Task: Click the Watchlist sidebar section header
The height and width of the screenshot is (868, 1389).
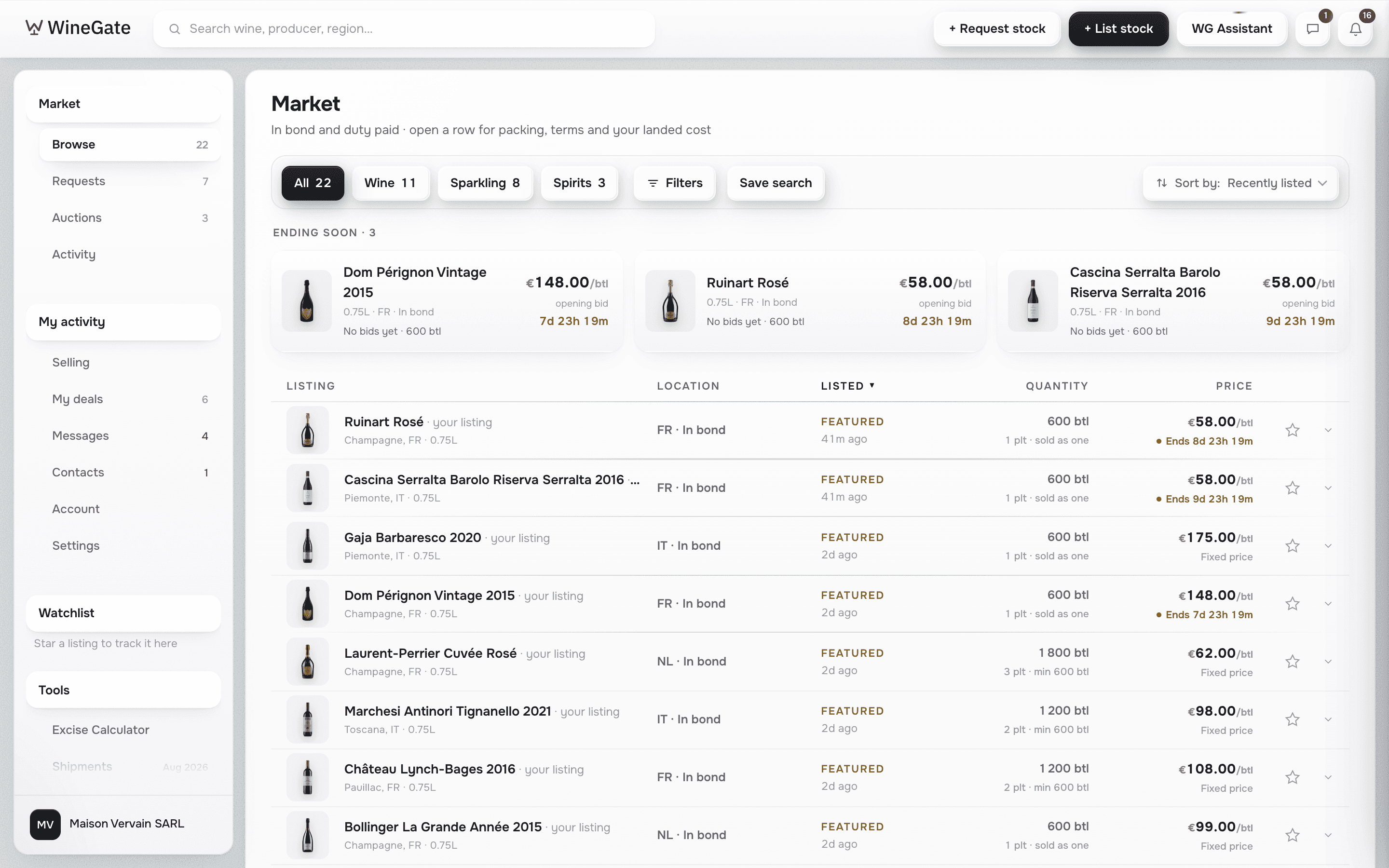Action: pos(123,613)
